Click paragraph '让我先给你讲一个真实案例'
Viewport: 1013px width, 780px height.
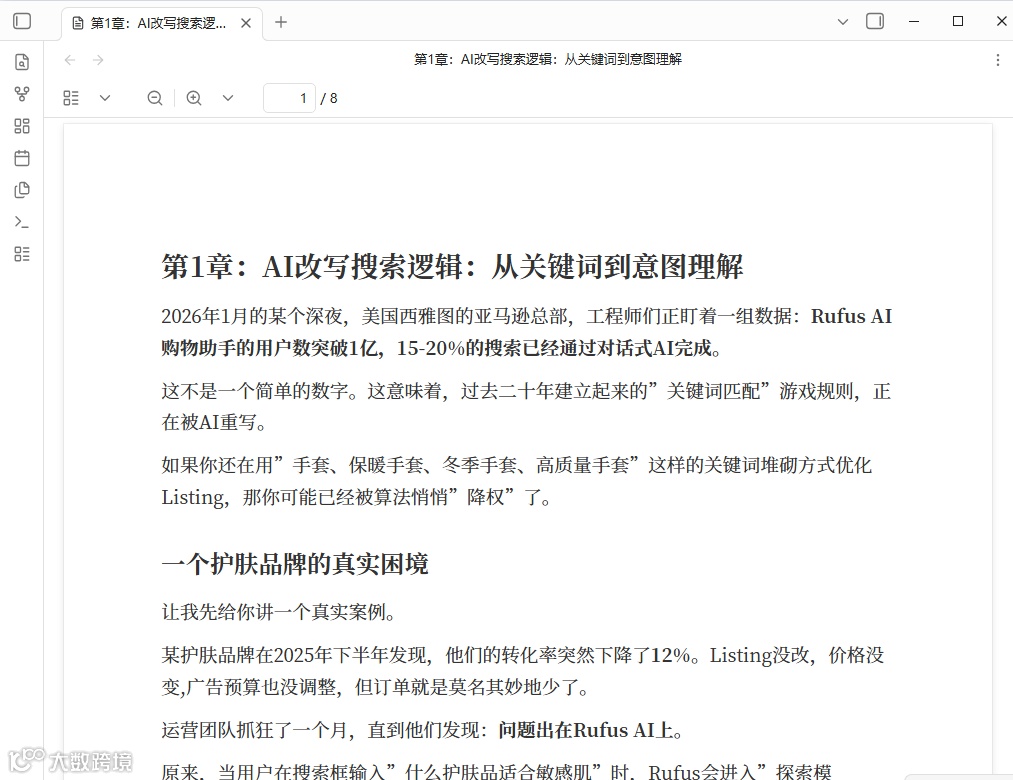coord(278,611)
